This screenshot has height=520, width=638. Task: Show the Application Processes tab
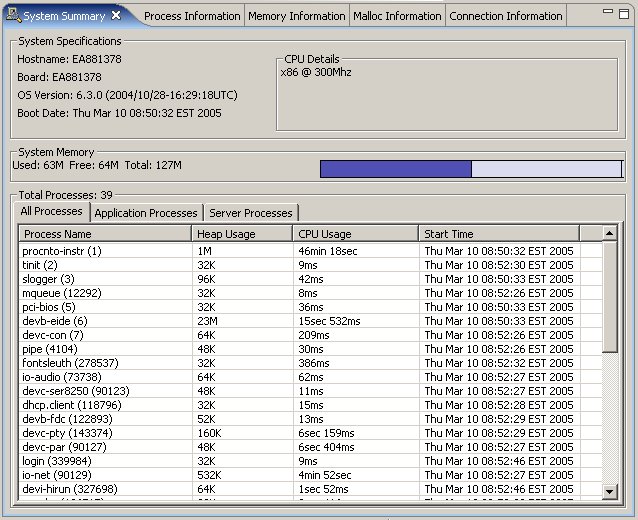(x=146, y=213)
